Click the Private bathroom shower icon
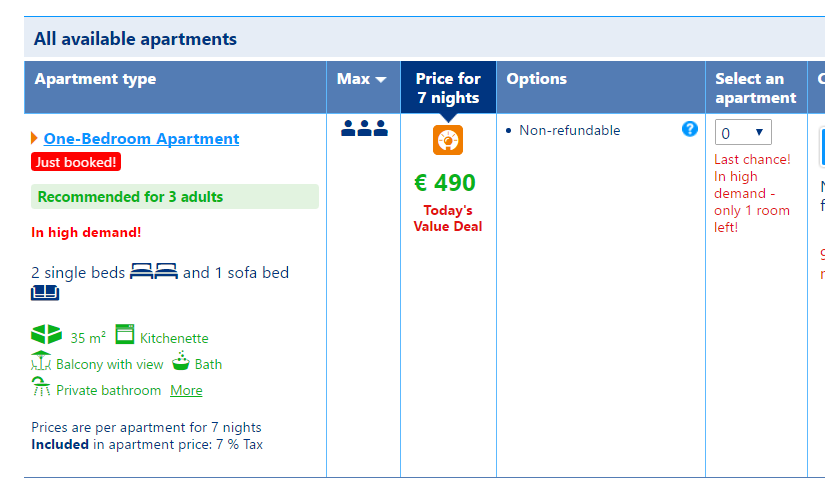The image size is (825, 493). pyautogui.click(x=41, y=387)
